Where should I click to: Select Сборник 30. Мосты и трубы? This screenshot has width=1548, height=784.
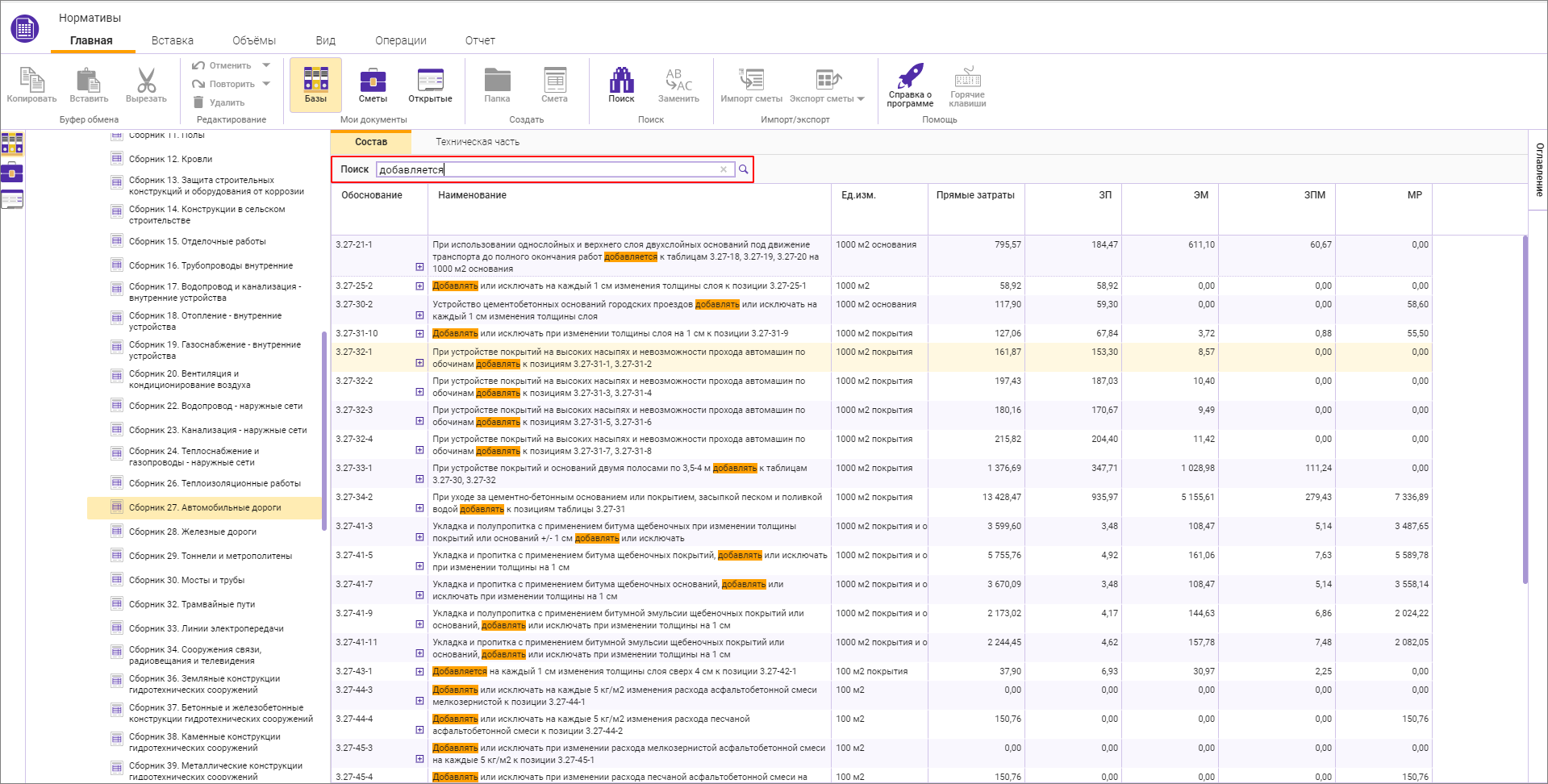(186, 580)
